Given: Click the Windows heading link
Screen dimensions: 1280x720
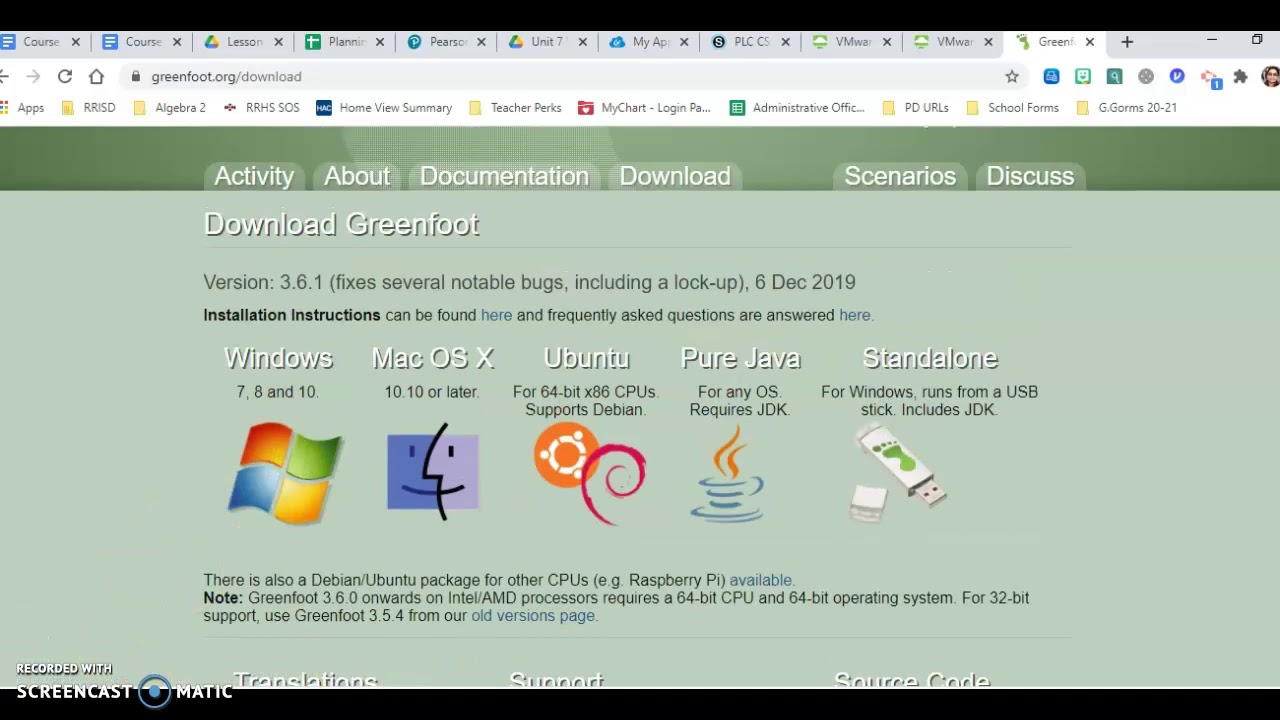Looking at the screenshot, I should click(278, 358).
